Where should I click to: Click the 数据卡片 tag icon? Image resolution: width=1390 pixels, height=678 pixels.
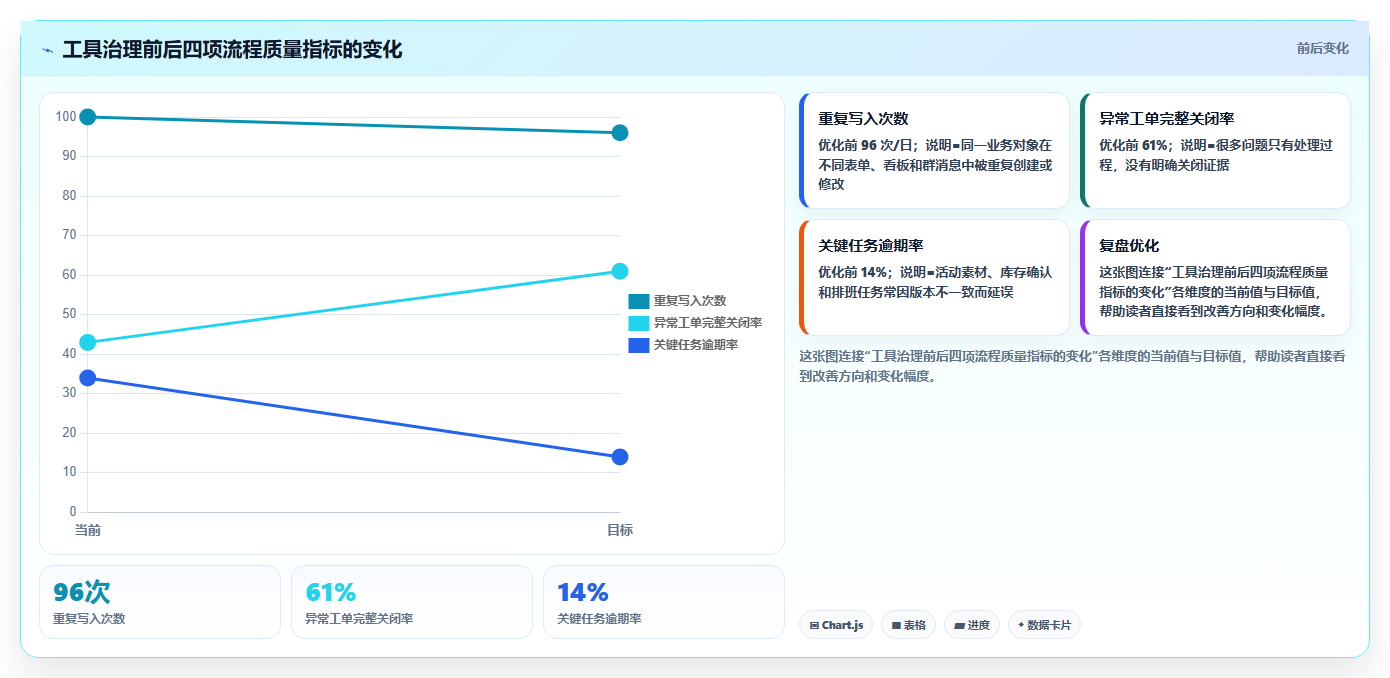pos(1020,625)
